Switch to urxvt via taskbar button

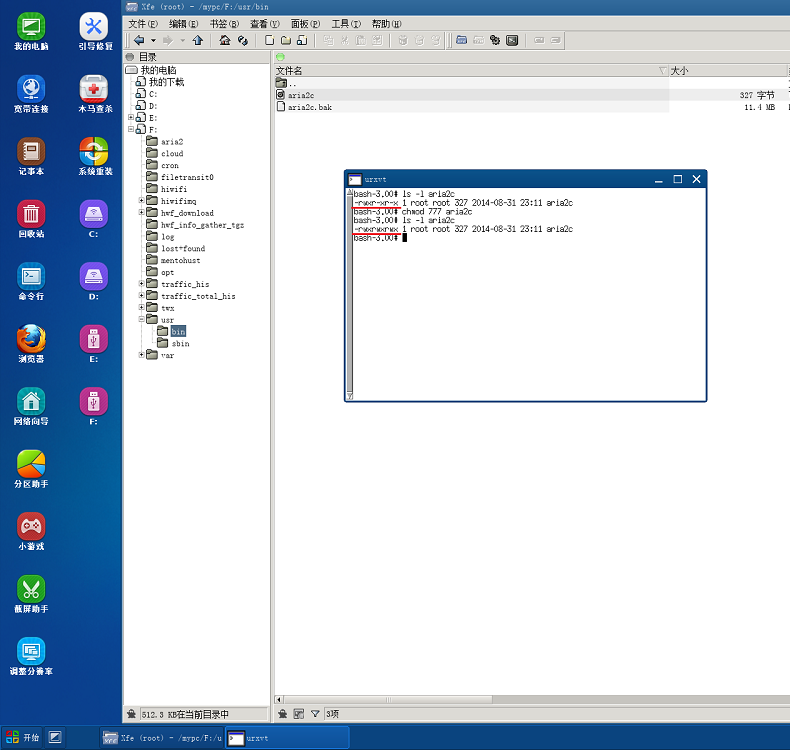coord(287,738)
